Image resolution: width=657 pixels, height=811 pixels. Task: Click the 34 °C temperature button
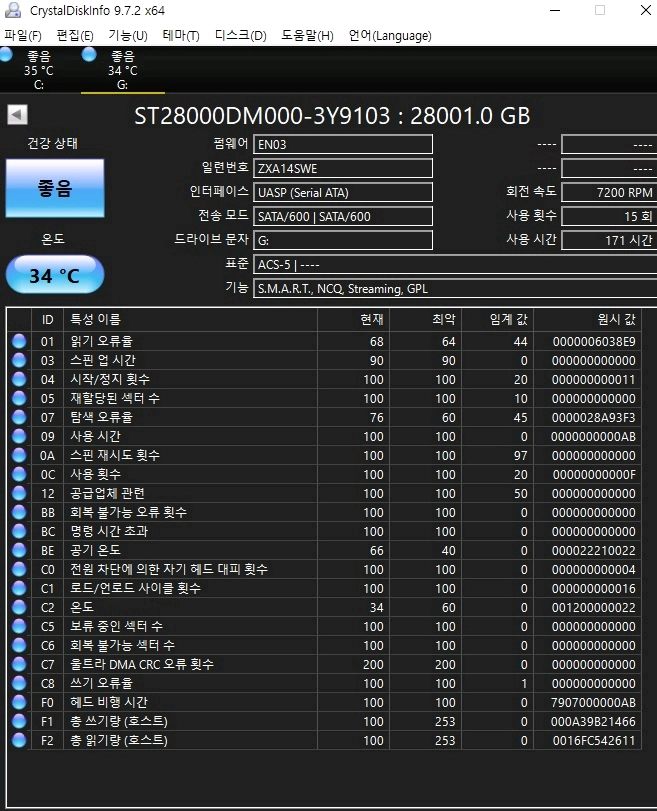(x=55, y=275)
